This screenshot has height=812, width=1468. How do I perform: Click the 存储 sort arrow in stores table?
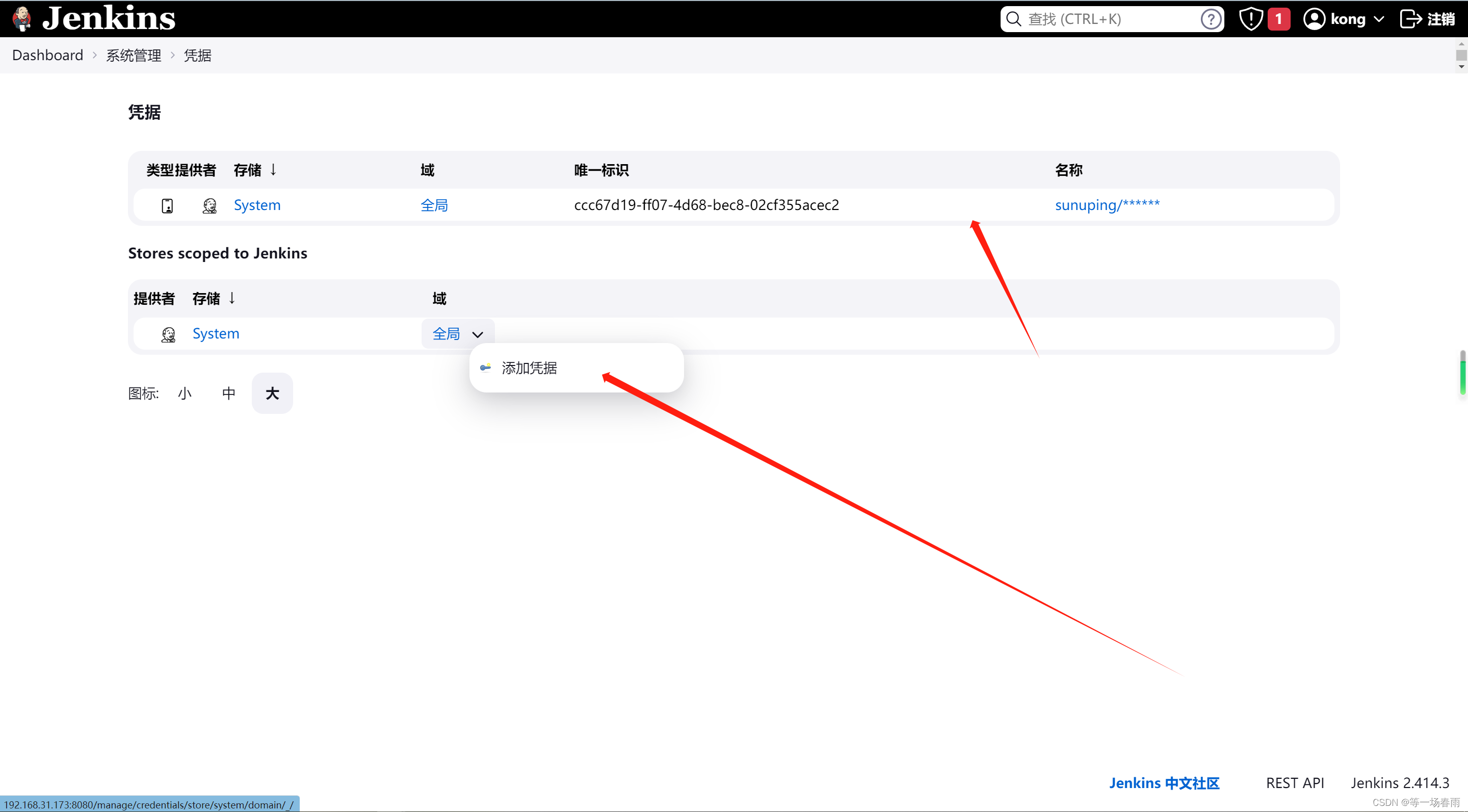(231, 298)
